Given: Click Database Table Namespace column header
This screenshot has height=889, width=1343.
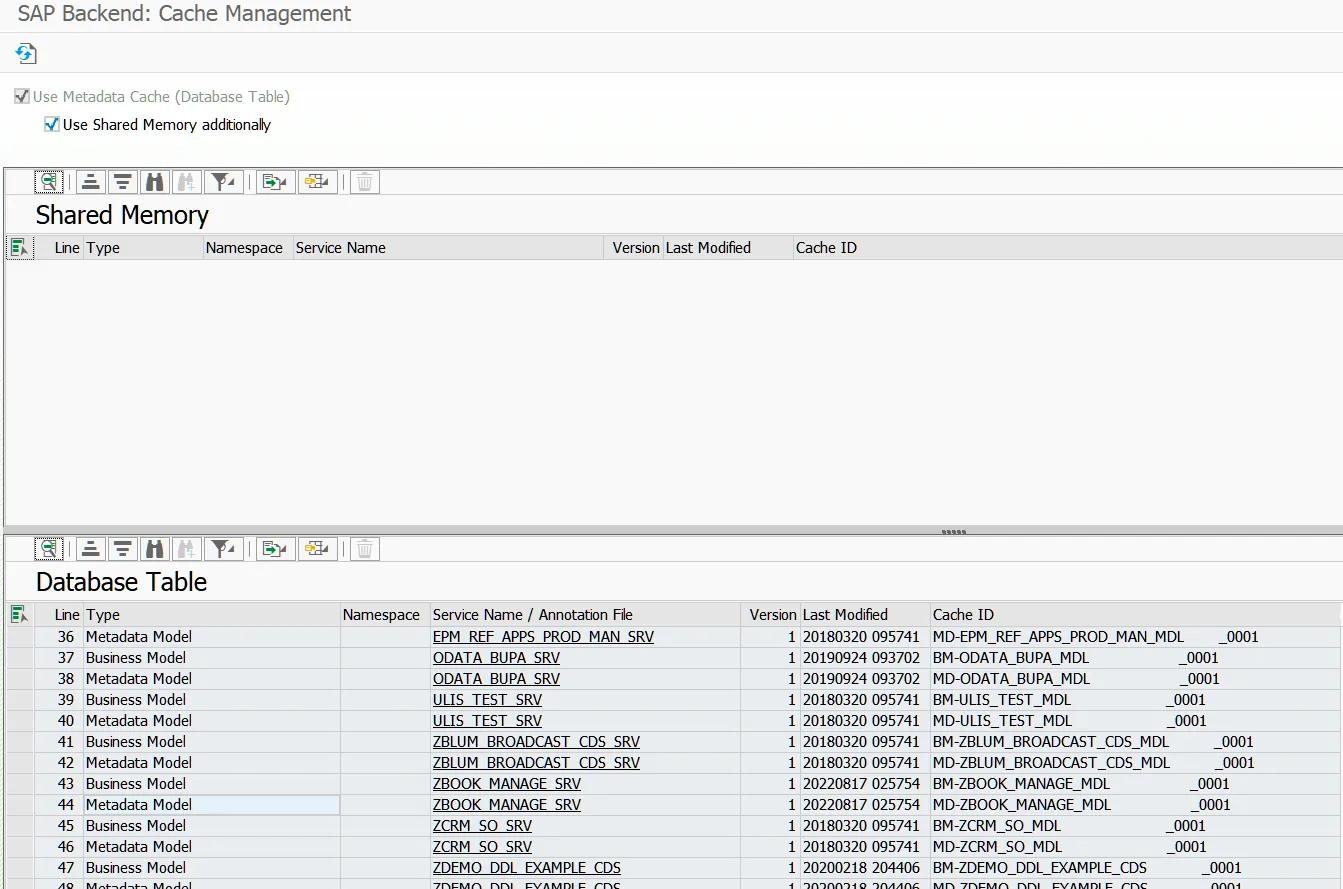Looking at the screenshot, I should 385,615.
